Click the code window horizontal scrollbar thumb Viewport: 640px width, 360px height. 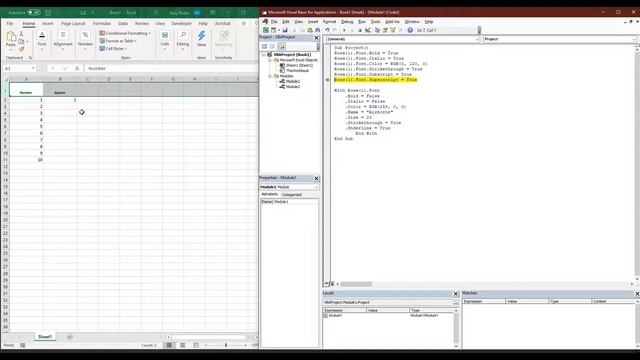pyautogui.click(x=356, y=284)
